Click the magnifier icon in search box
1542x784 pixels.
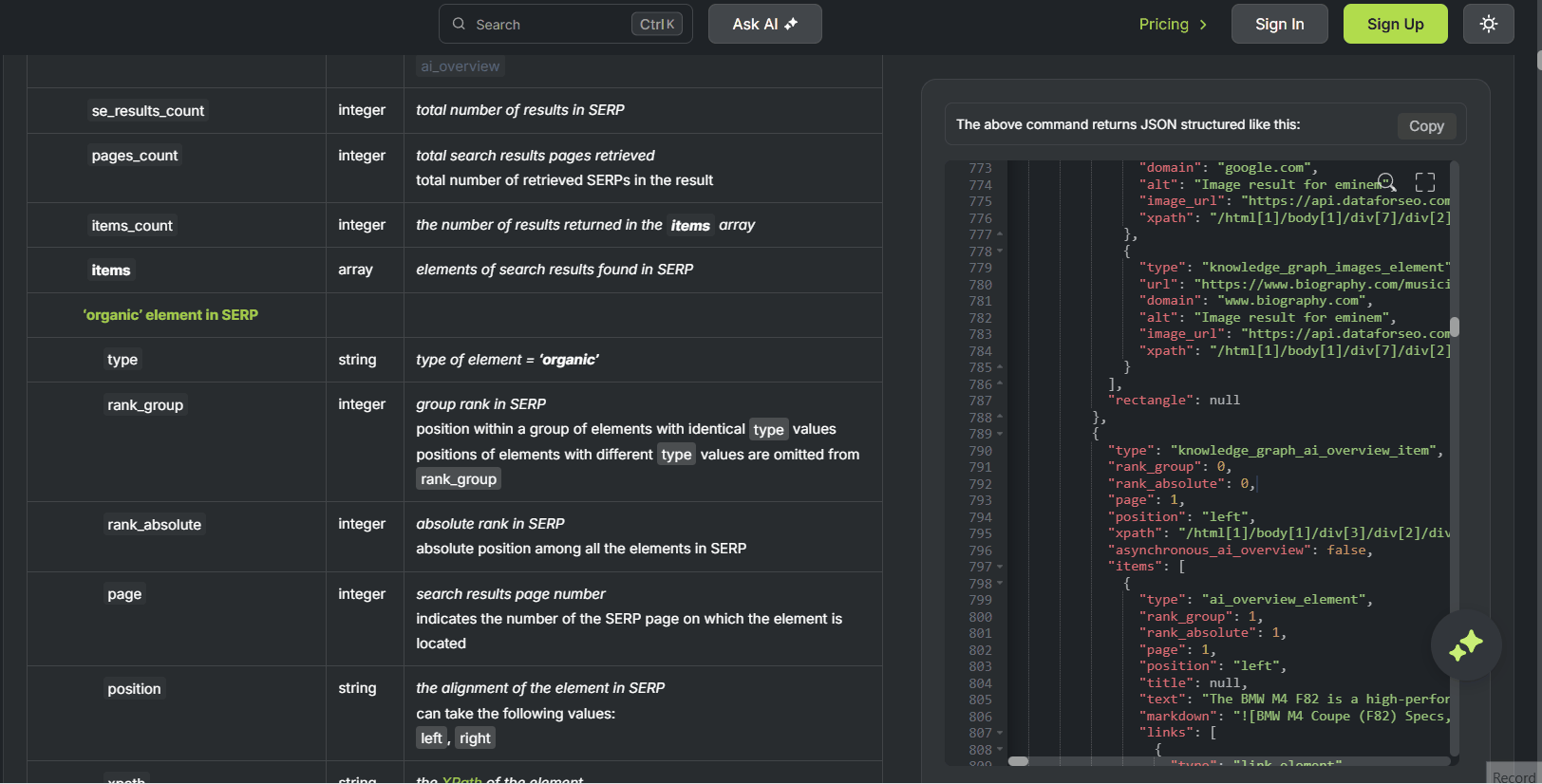coord(459,24)
